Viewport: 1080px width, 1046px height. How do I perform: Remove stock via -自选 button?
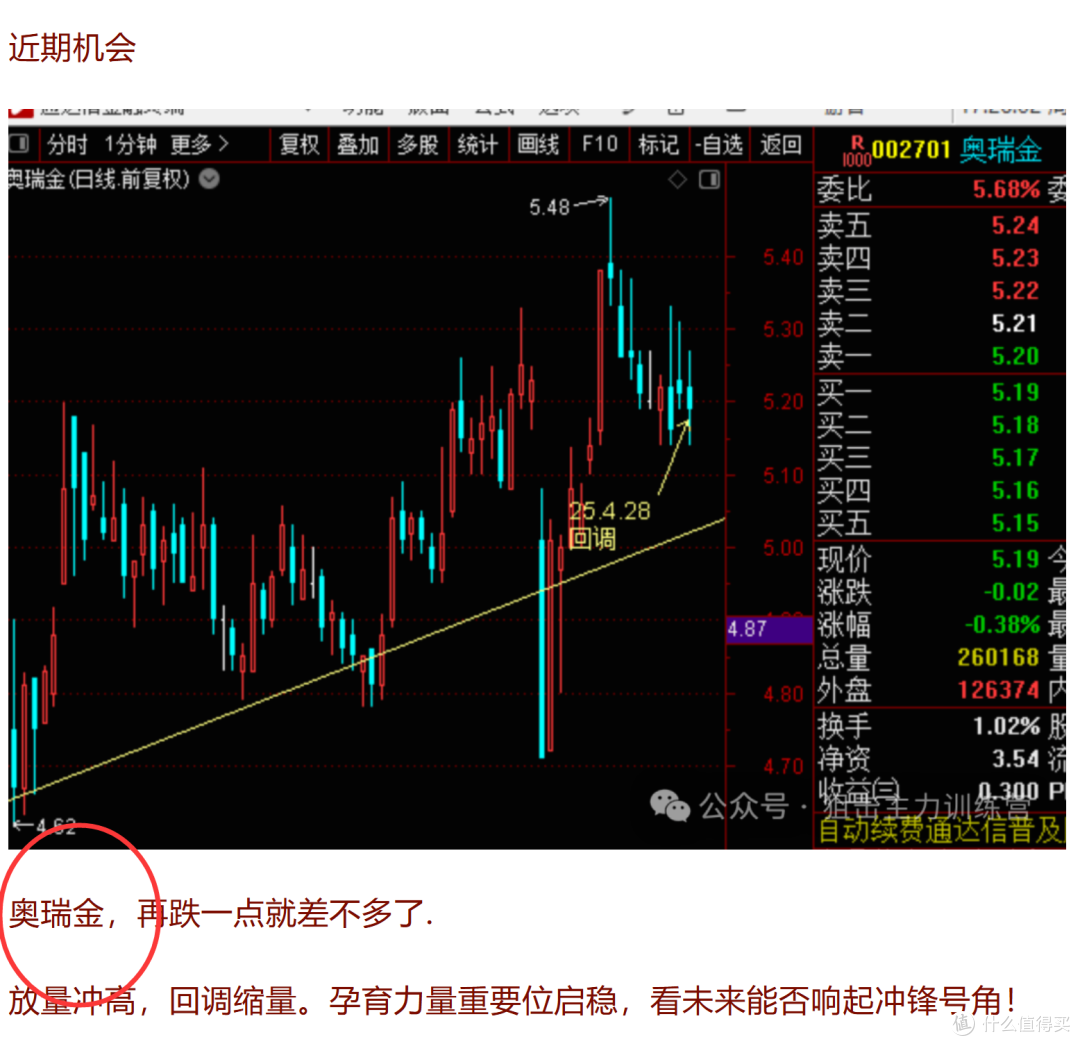718,145
